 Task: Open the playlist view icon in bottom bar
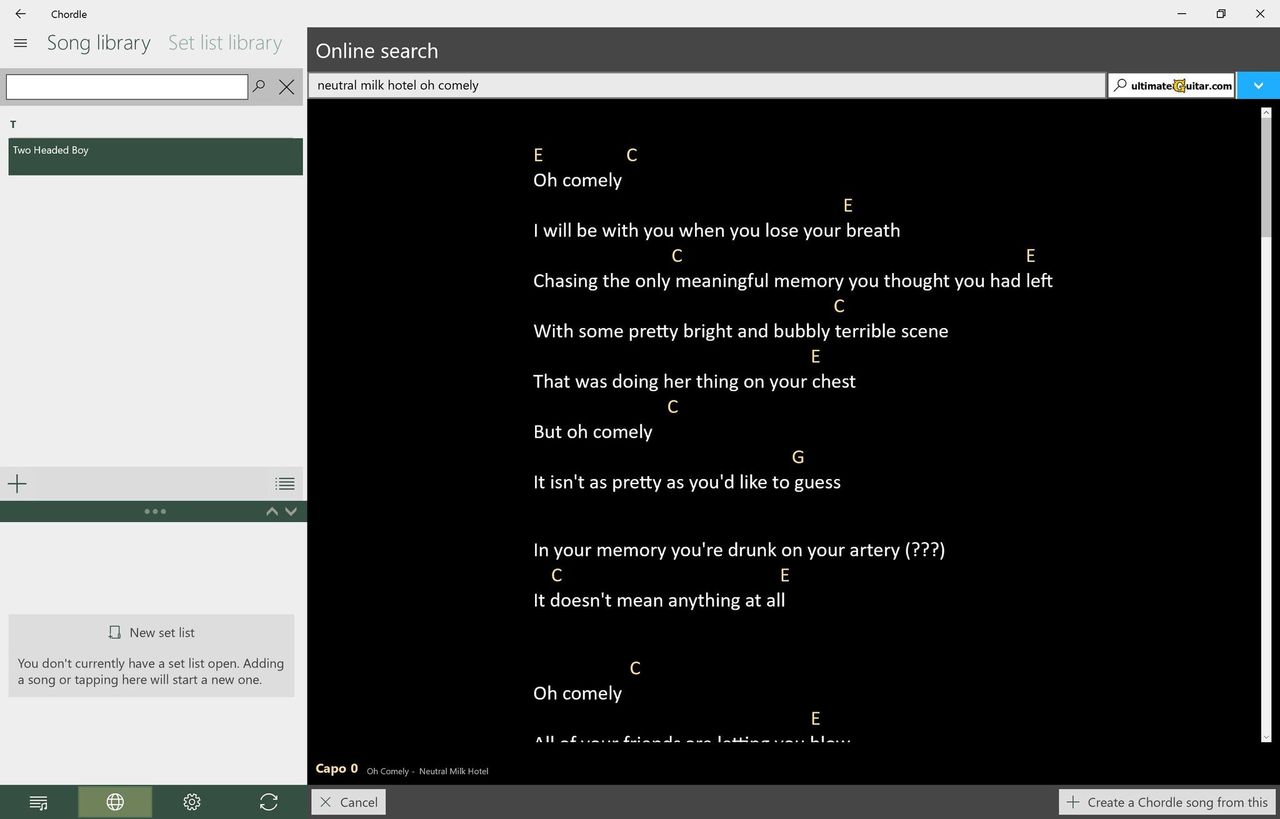39,802
